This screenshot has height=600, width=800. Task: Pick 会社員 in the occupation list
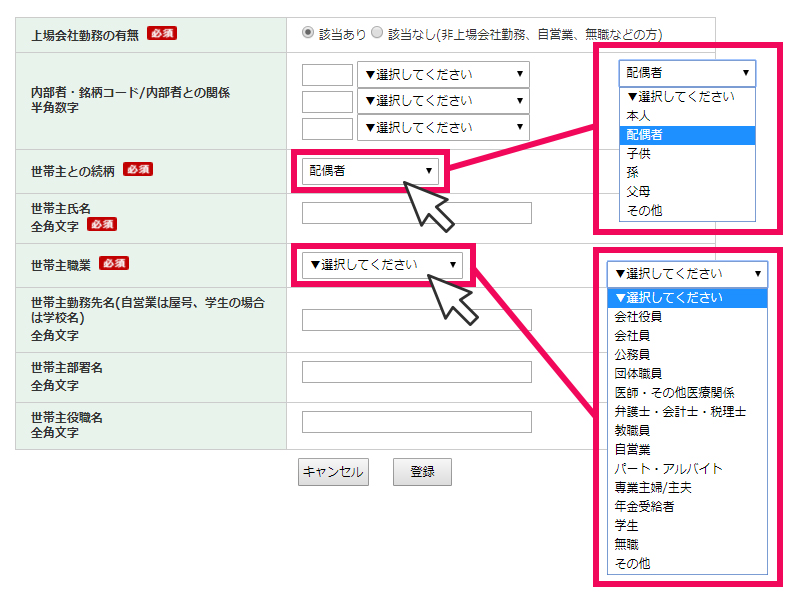(x=632, y=336)
